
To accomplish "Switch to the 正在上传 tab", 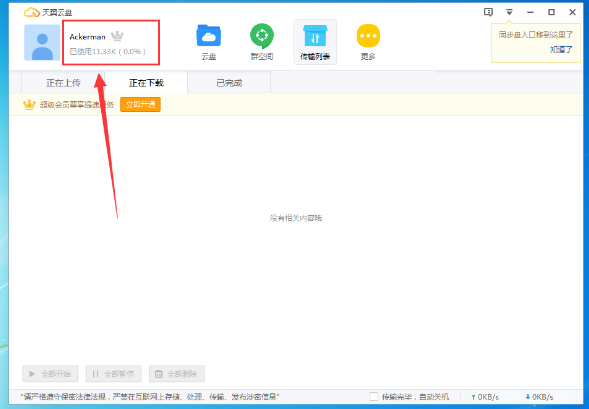I will pyautogui.click(x=63, y=83).
